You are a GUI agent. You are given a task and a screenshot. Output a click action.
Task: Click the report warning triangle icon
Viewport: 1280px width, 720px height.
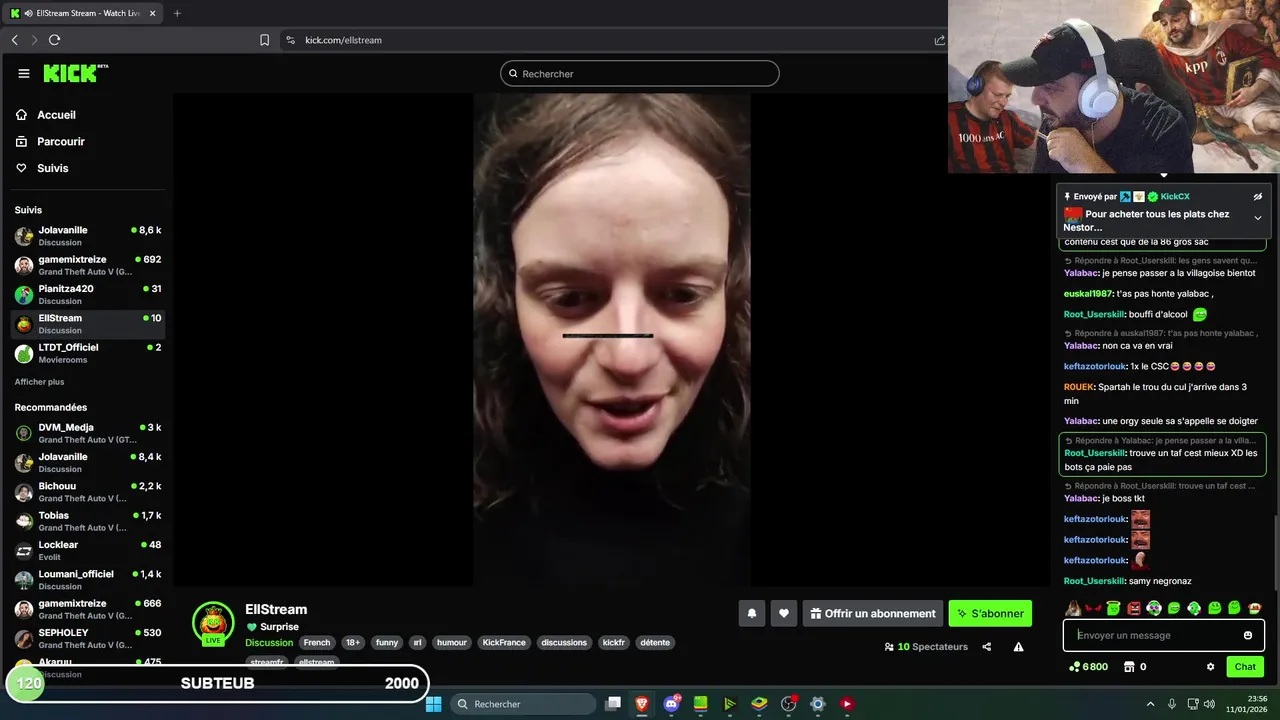tap(1018, 647)
